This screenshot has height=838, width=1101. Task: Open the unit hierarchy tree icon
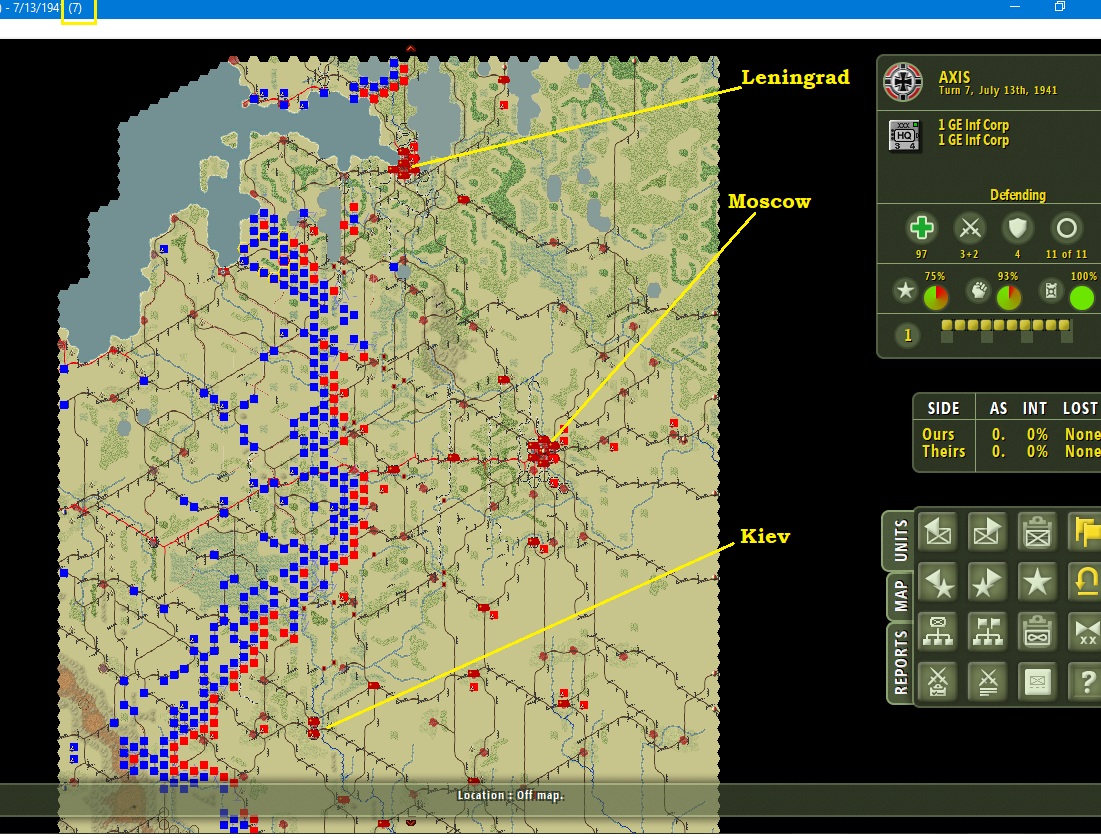pos(938,631)
